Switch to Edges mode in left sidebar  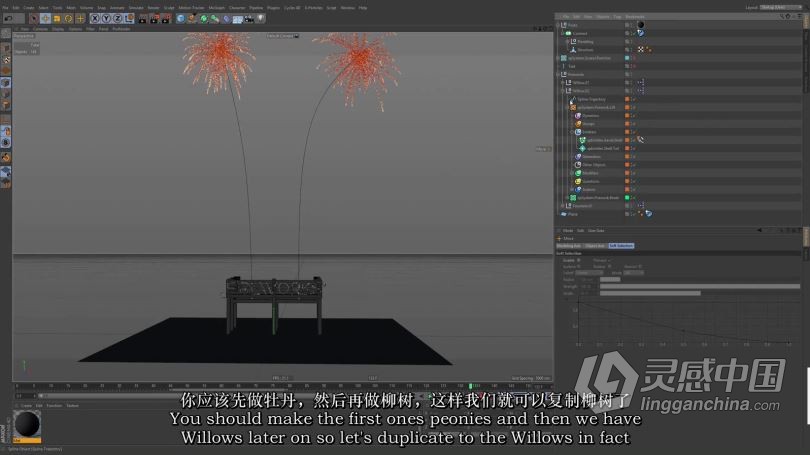6,95
